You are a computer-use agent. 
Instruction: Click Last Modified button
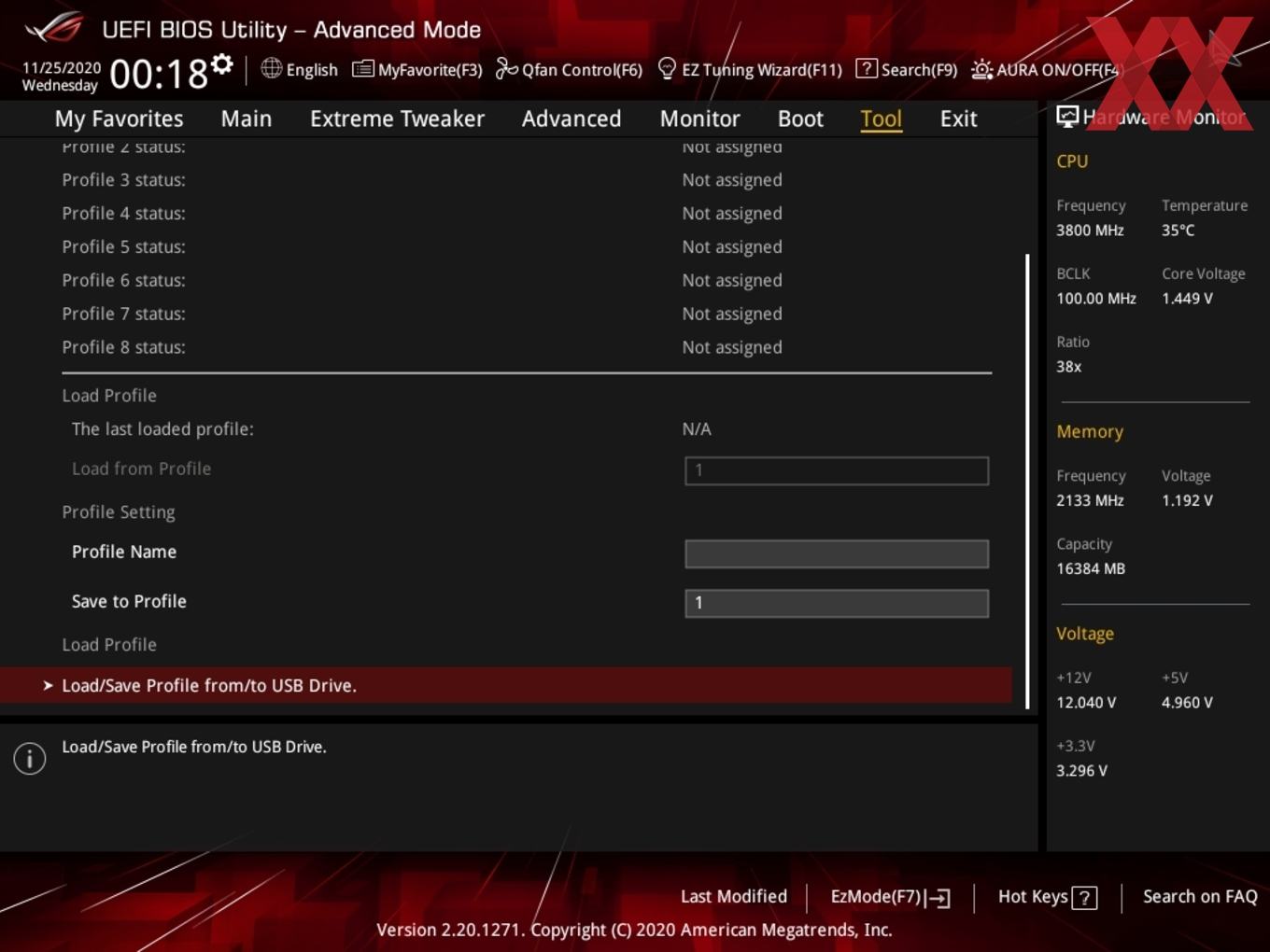click(733, 896)
